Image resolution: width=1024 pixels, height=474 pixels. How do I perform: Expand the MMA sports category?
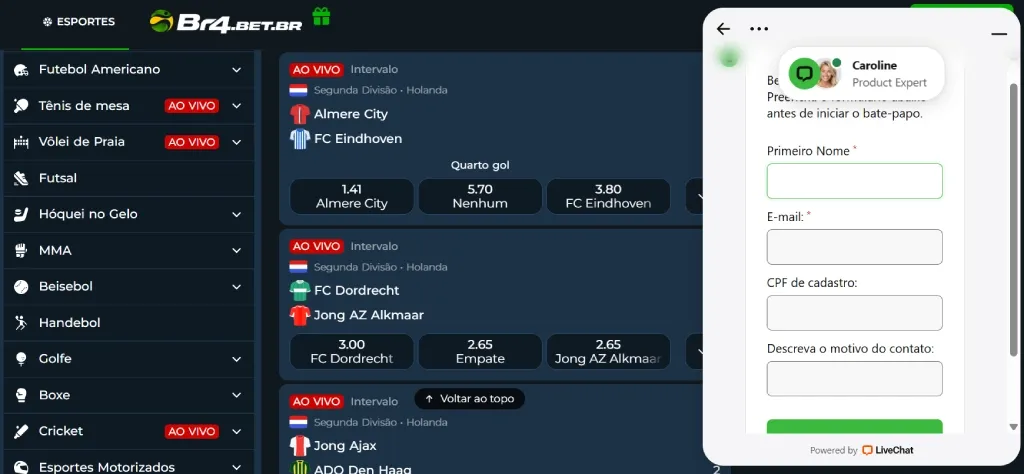(x=236, y=250)
